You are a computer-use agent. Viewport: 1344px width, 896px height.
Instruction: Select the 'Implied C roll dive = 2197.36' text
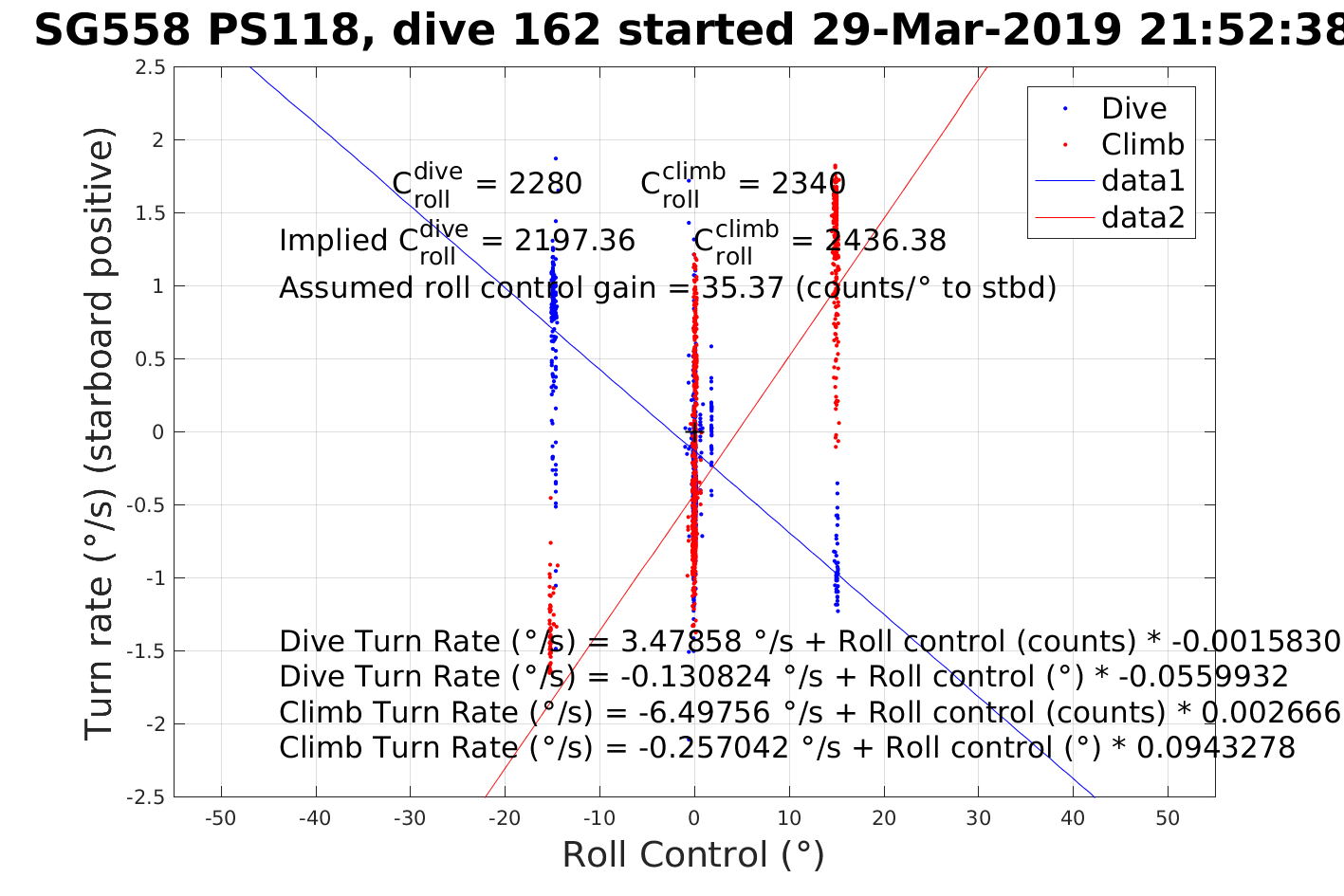coord(456,240)
